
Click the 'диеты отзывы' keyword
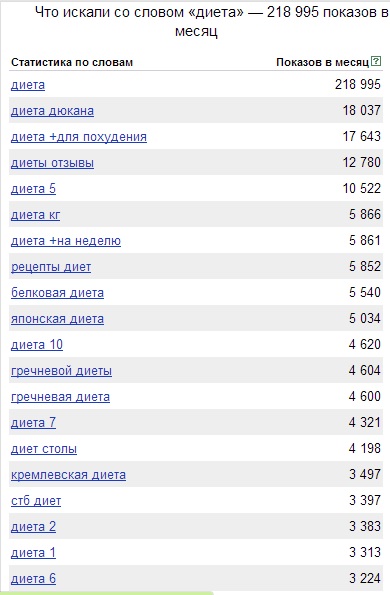point(52,163)
